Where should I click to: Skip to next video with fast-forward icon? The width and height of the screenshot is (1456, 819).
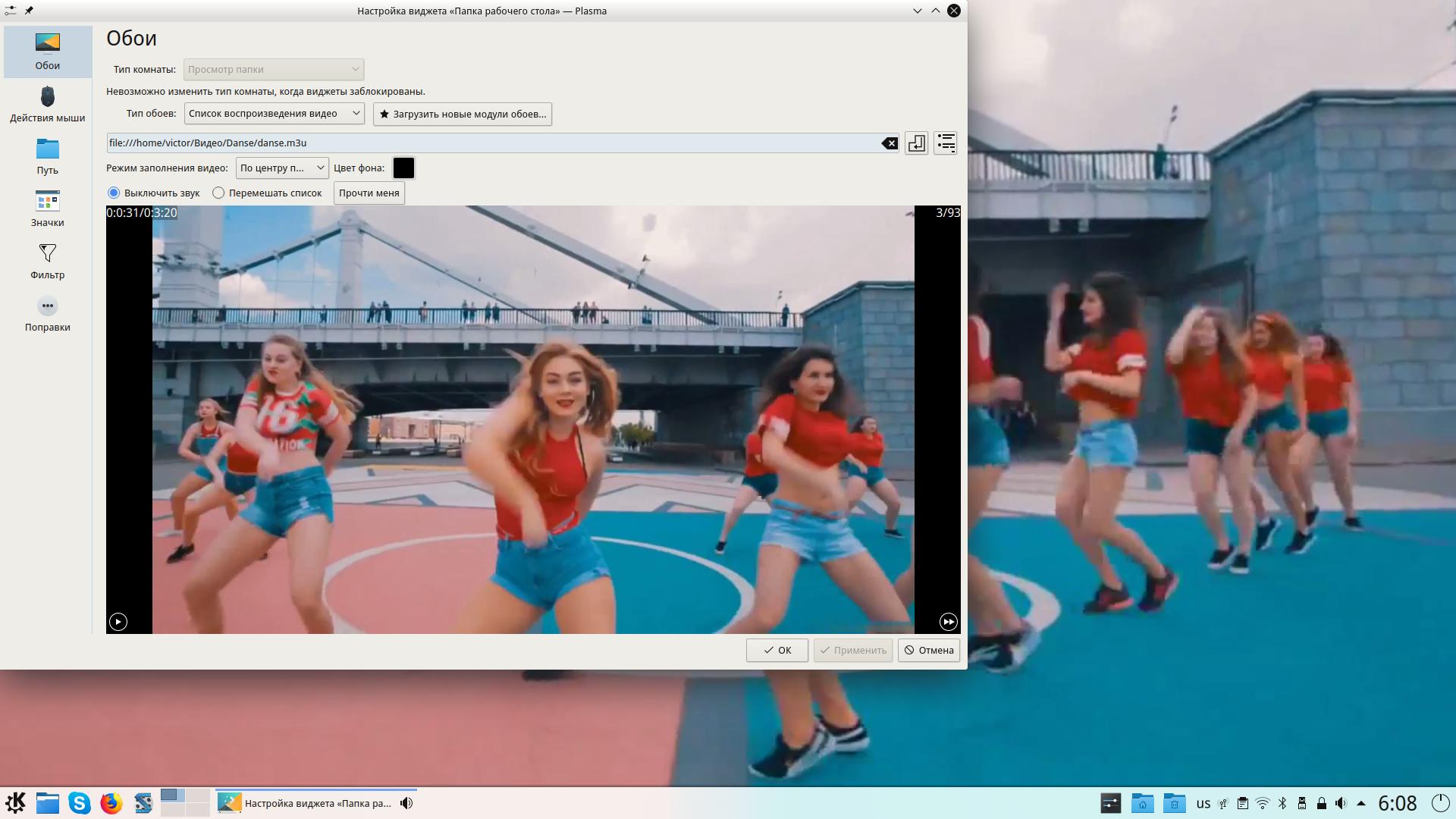pos(948,622)
